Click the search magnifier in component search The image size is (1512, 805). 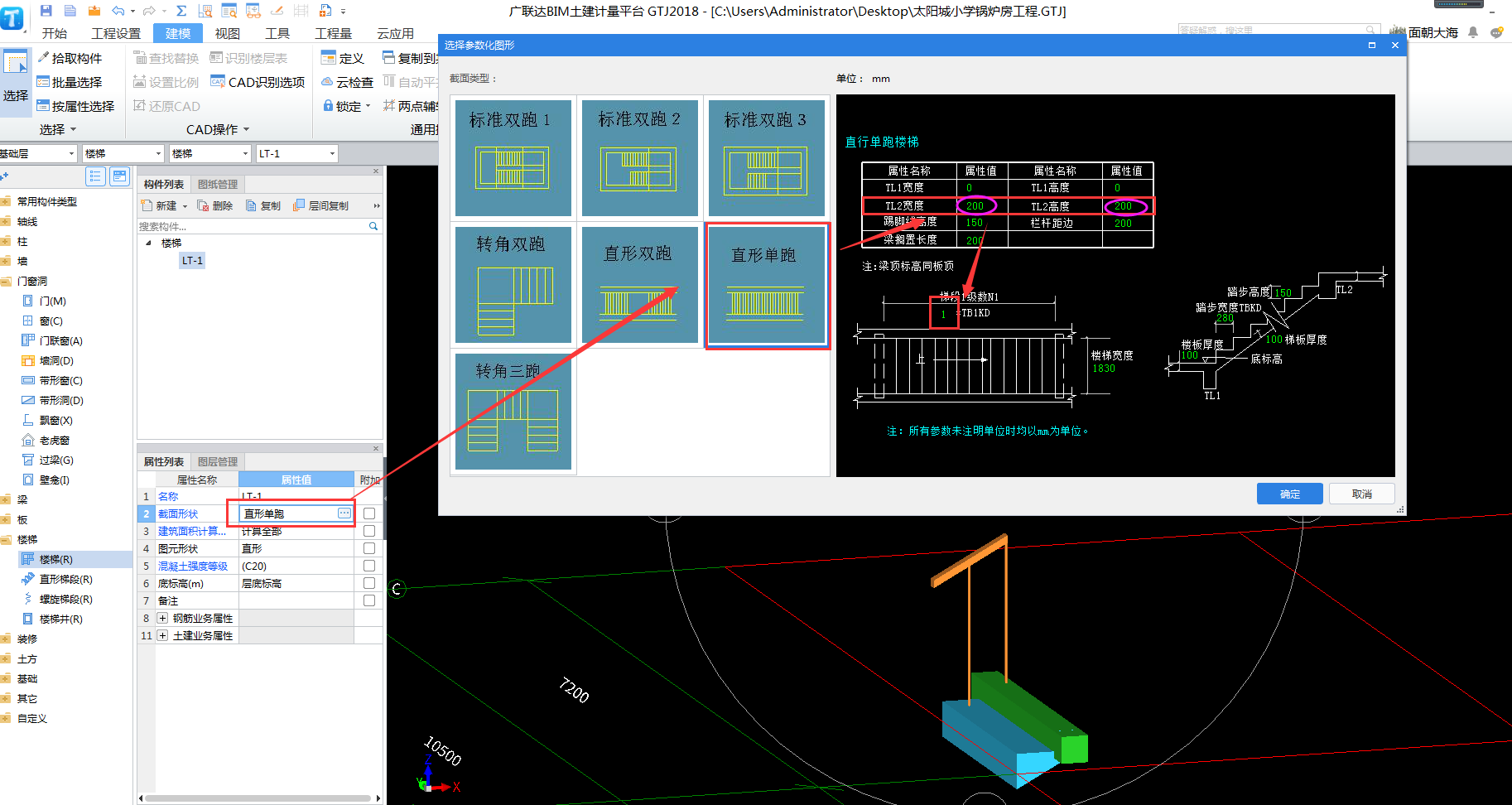373,226
